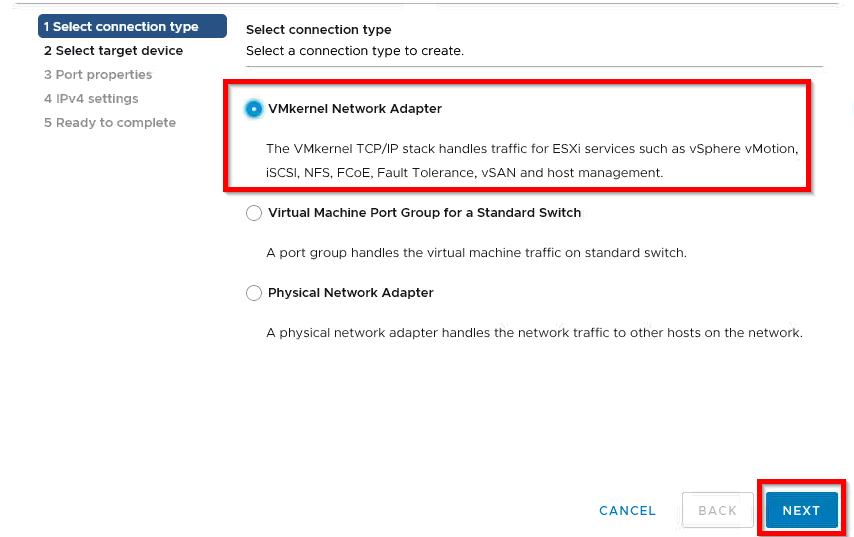
Task: Open the IPv4 settings wizard step
Action: coord(91,99)
